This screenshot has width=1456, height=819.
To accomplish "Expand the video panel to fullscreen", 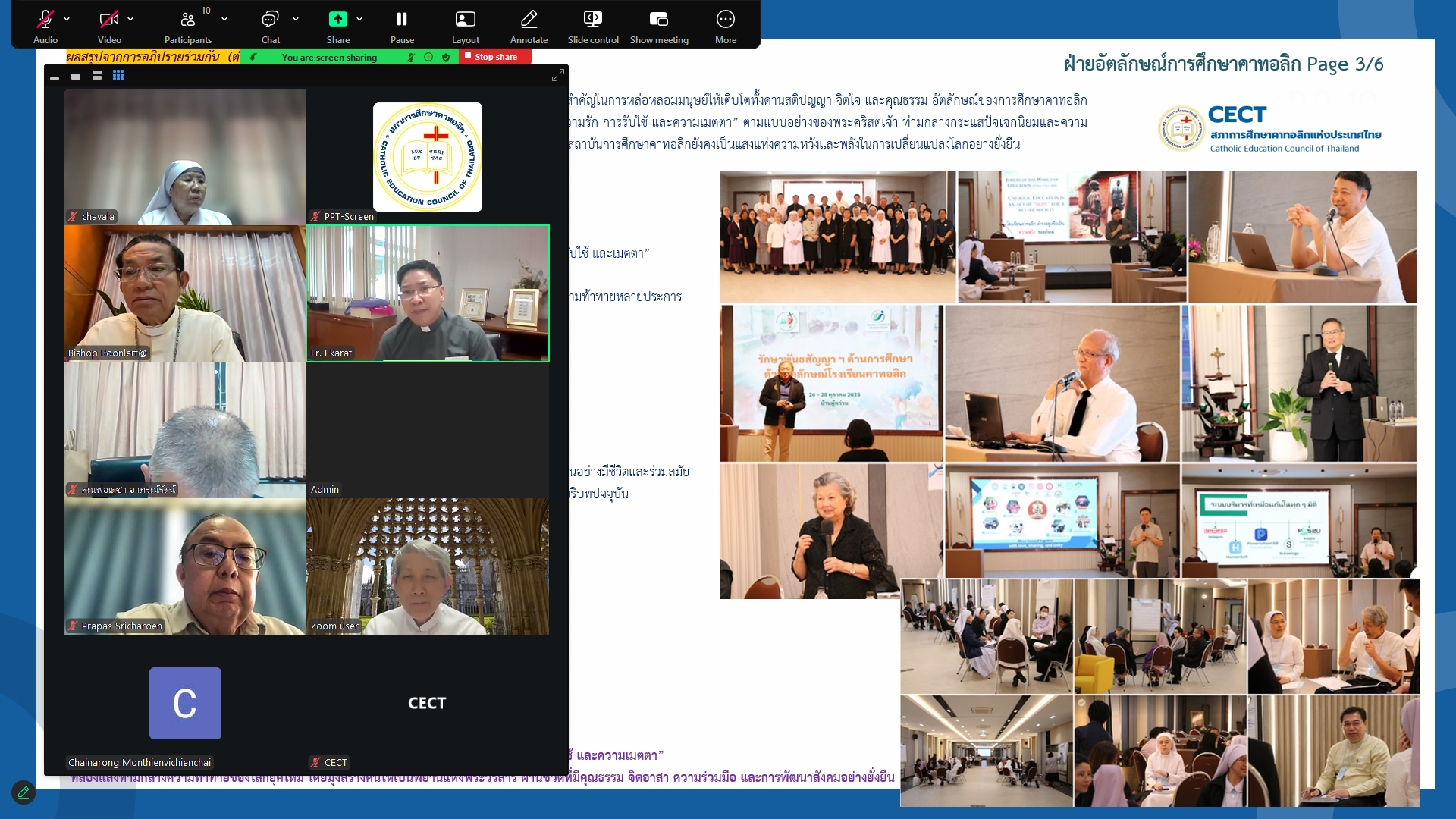I will (x=557, y=75).
